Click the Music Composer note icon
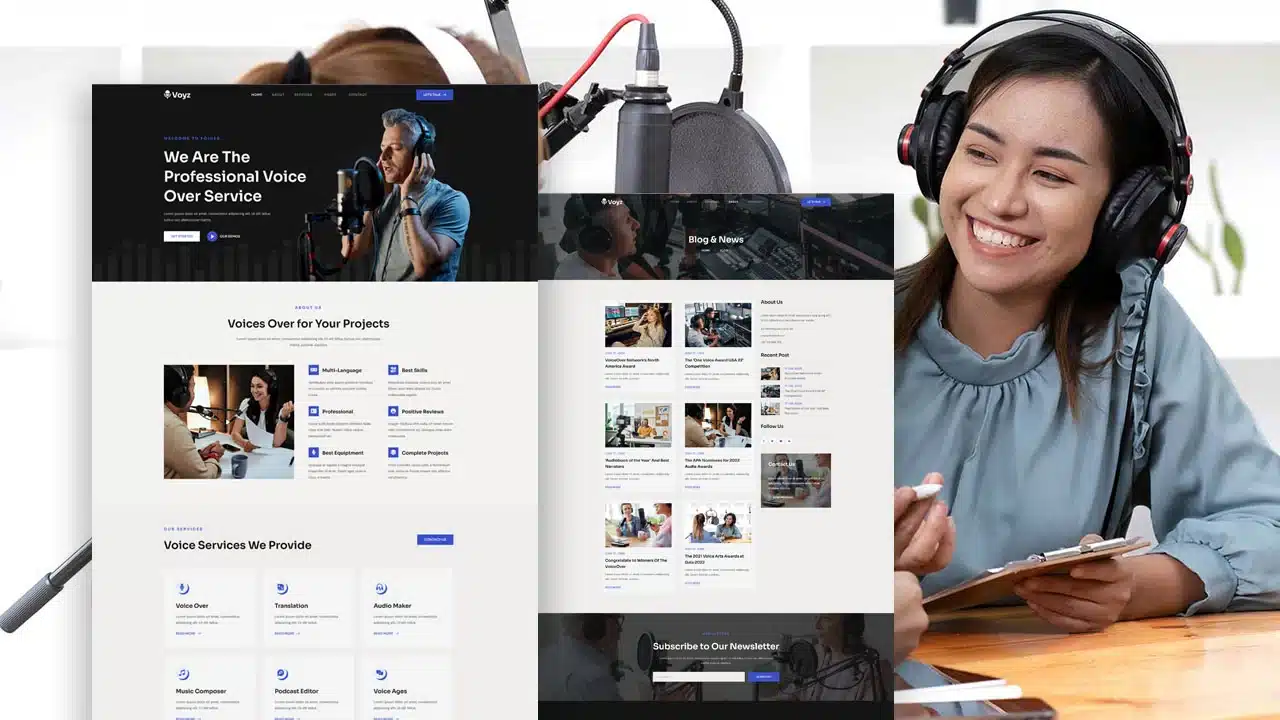 click(x=183, y=673)
